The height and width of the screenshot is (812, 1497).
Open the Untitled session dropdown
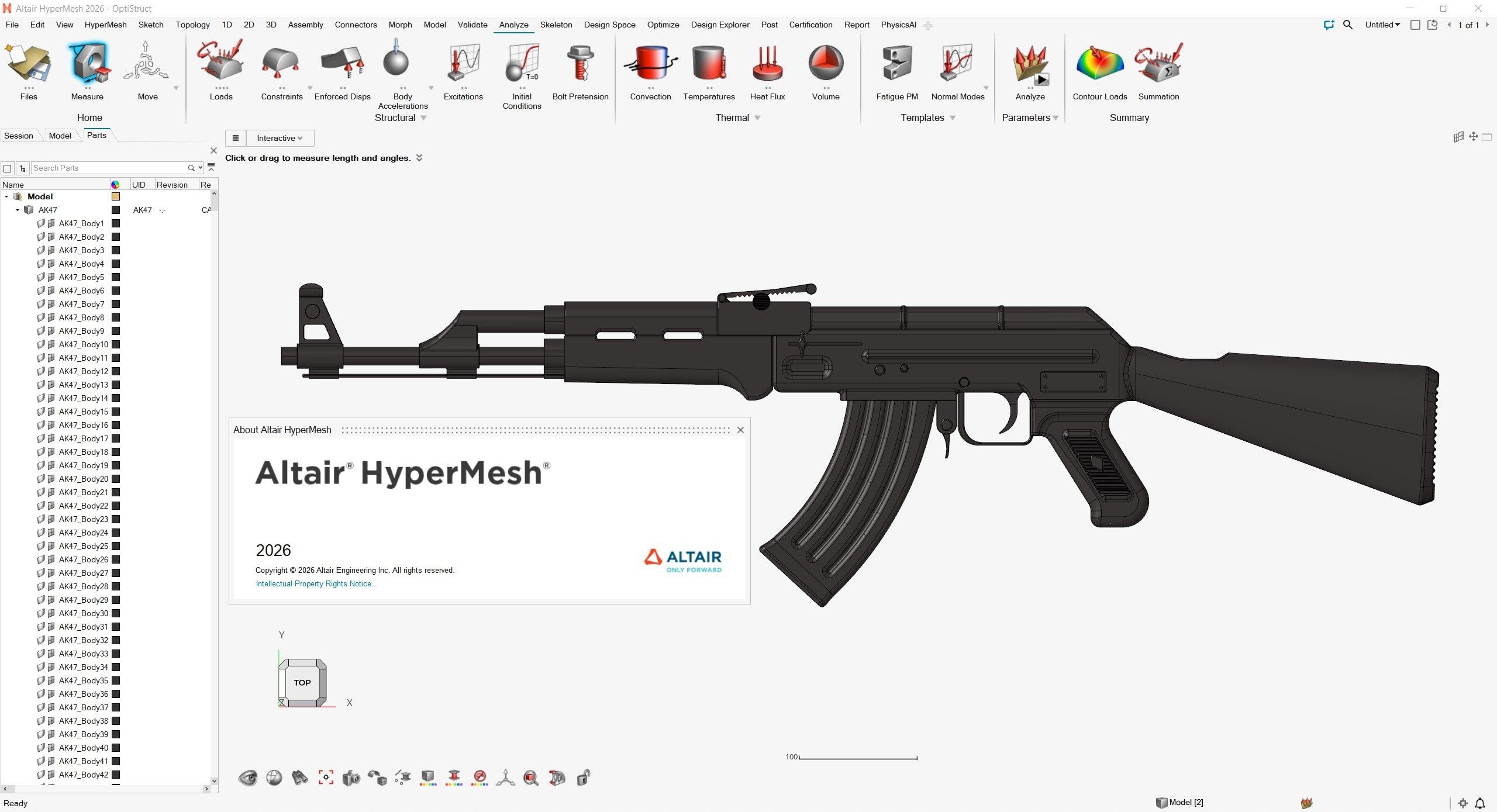click(1382, 25)
